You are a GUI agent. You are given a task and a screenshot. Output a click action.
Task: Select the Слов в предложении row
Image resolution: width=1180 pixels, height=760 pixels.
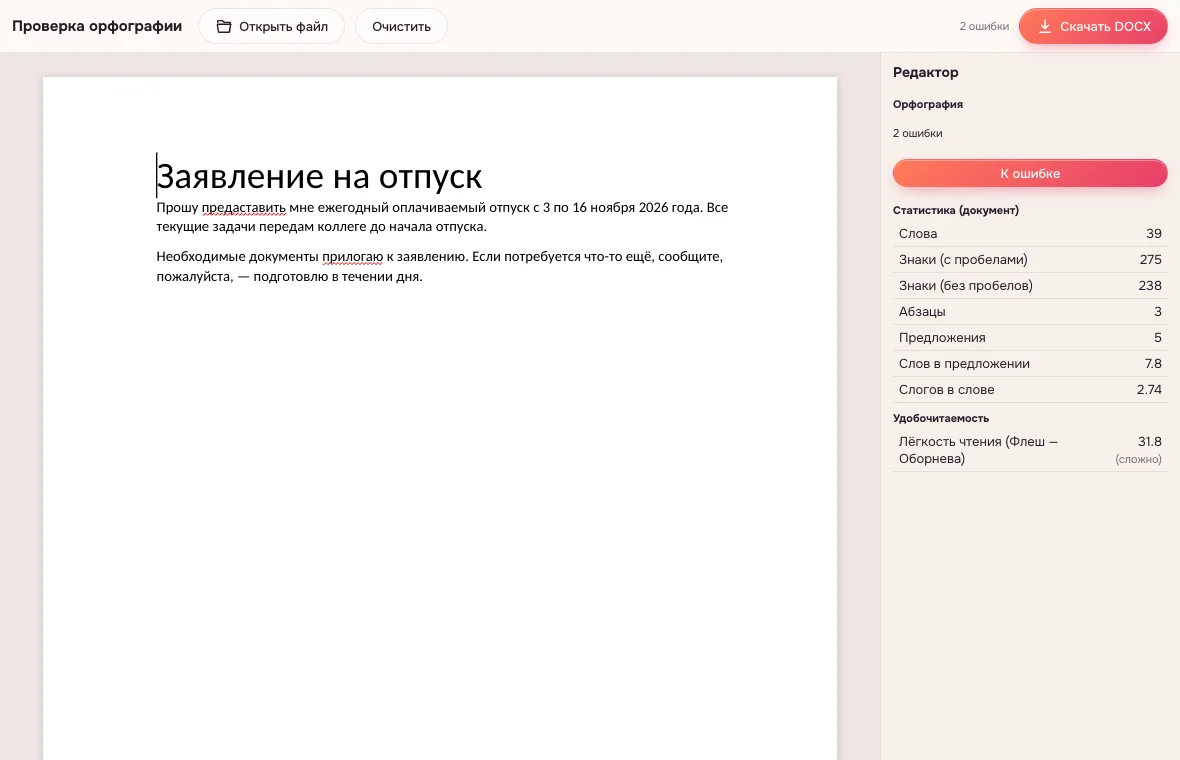1029,363
